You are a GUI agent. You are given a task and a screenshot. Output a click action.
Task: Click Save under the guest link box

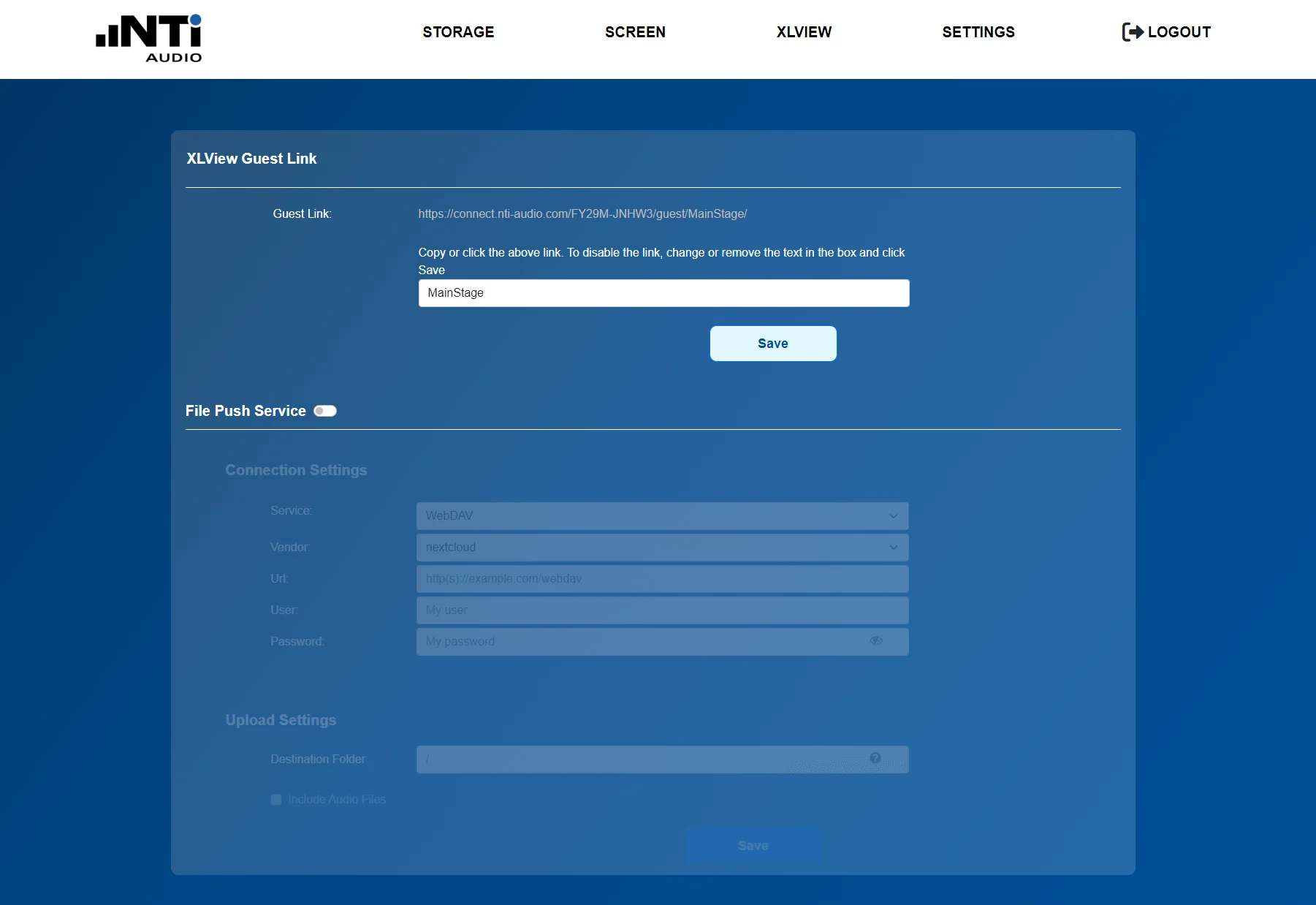coord(772,343)
